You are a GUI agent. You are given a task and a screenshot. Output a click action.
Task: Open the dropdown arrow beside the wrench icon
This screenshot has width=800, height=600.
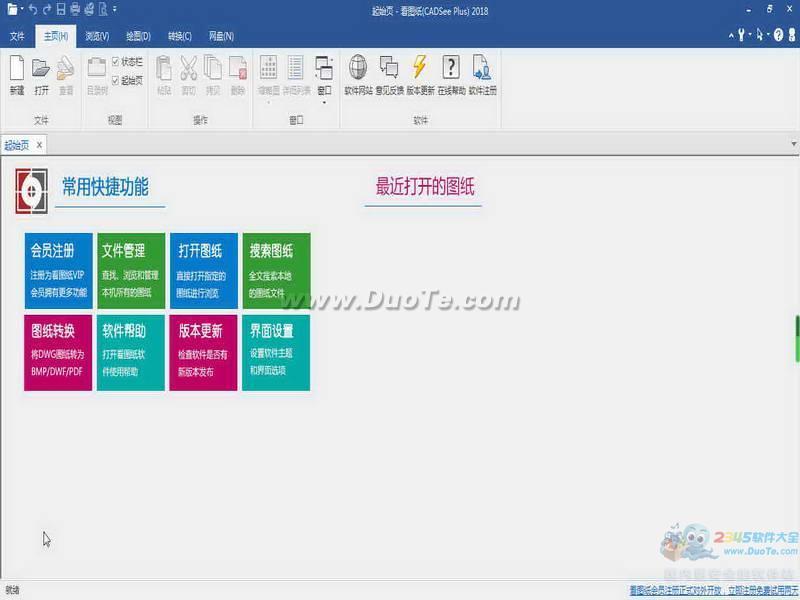point(749,35)
